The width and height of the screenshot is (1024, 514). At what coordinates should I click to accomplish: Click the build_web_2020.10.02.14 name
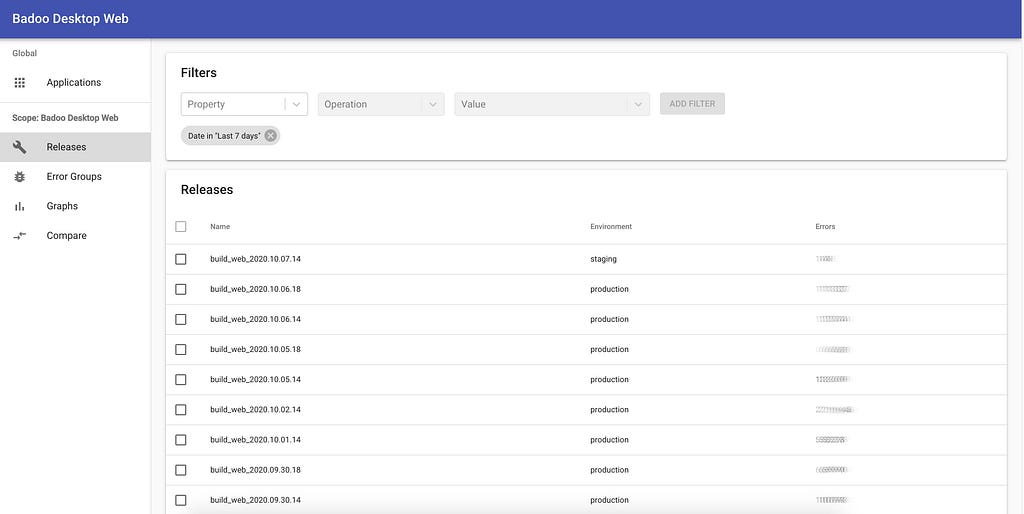click(x=255, y=410)
